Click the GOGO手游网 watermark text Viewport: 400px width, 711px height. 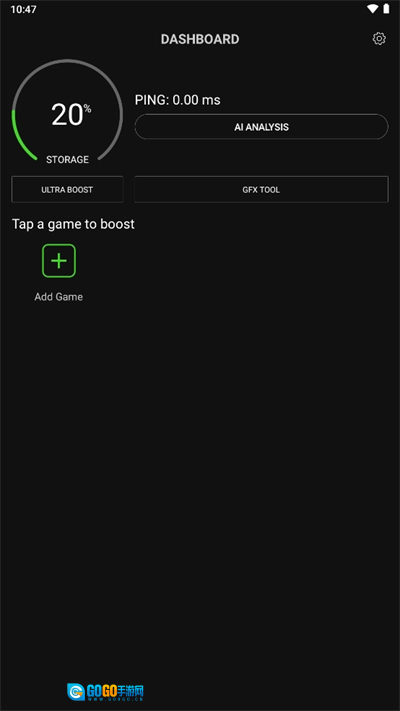click(115, 691)
